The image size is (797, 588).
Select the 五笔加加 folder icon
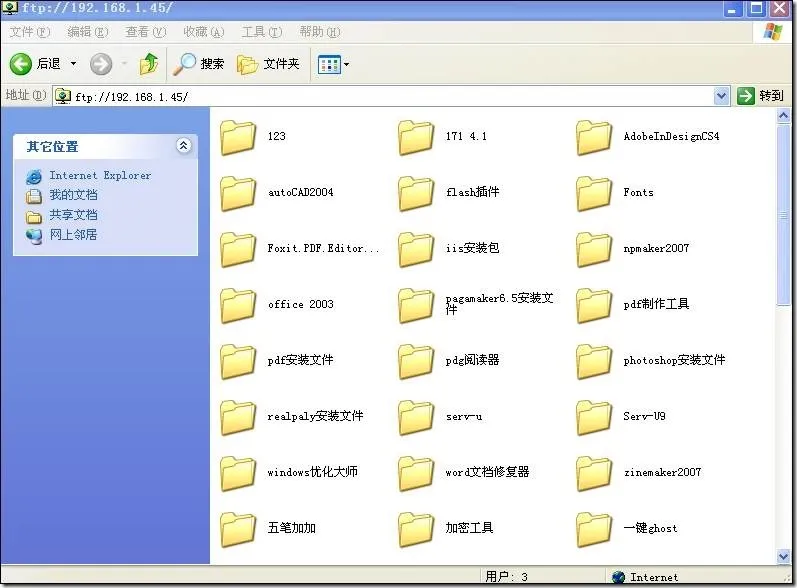coord(237,529)
